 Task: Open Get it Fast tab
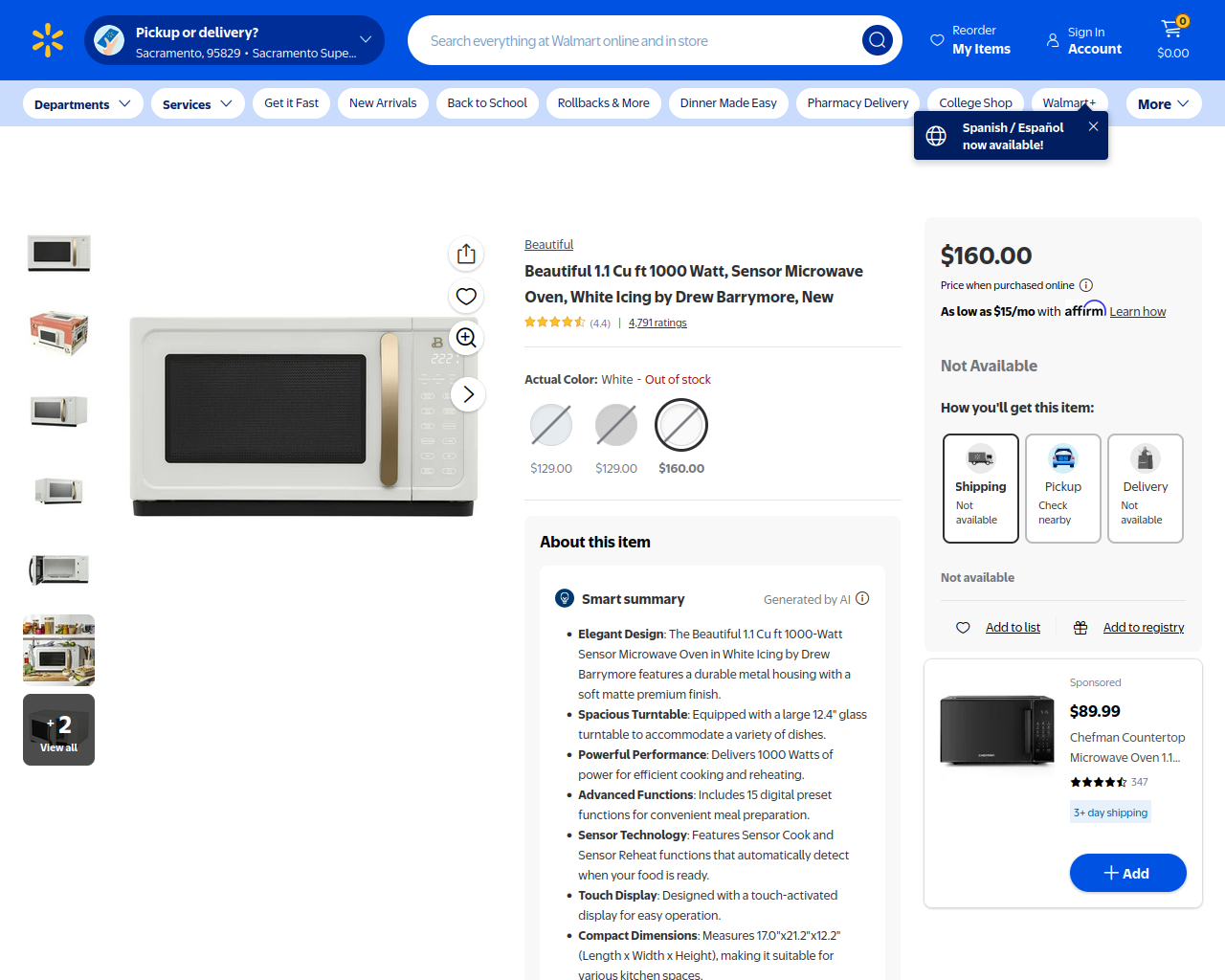tap(292, 103)
